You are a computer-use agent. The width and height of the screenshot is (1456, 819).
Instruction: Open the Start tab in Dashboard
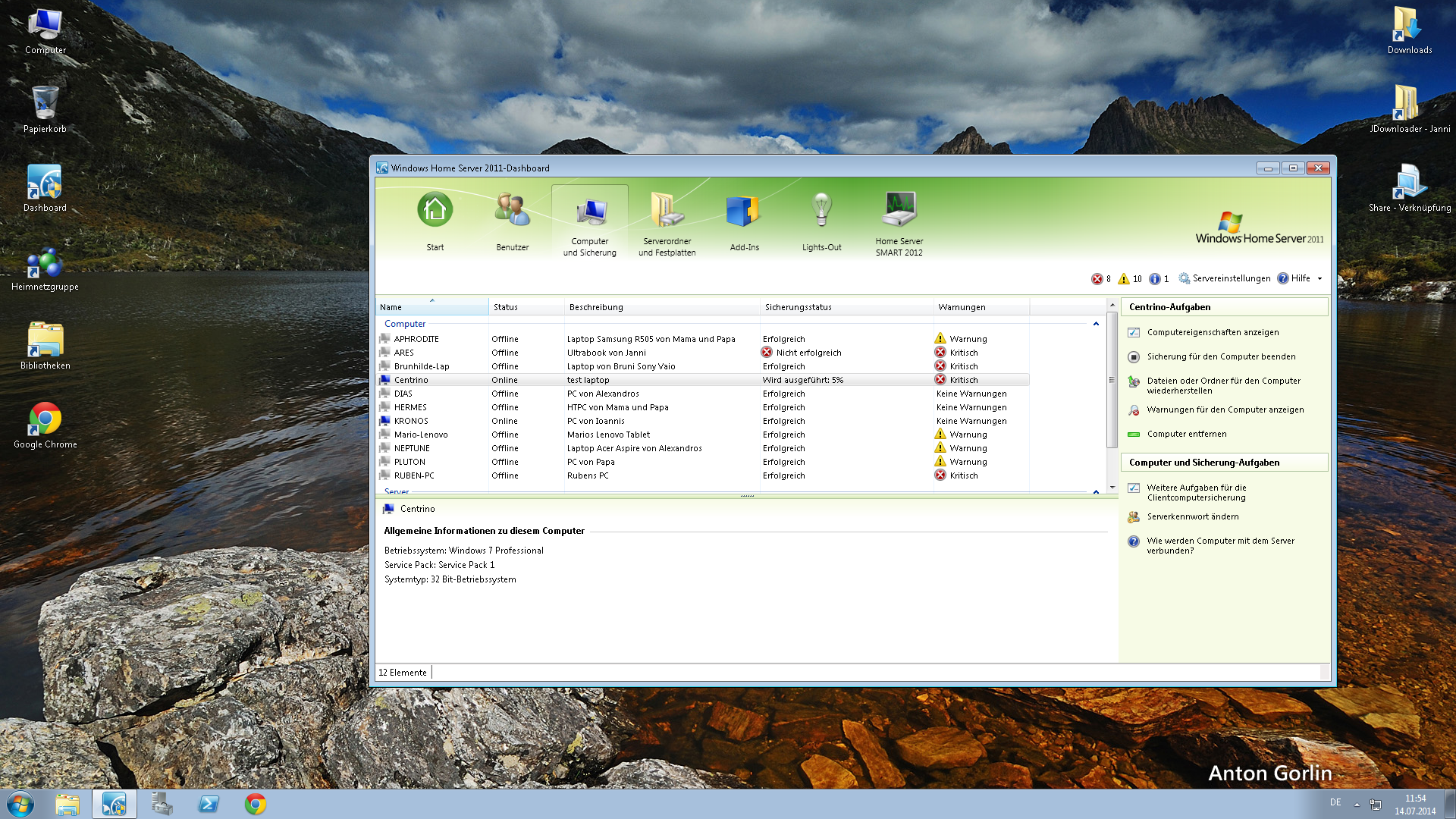click(x=435, y=221)
